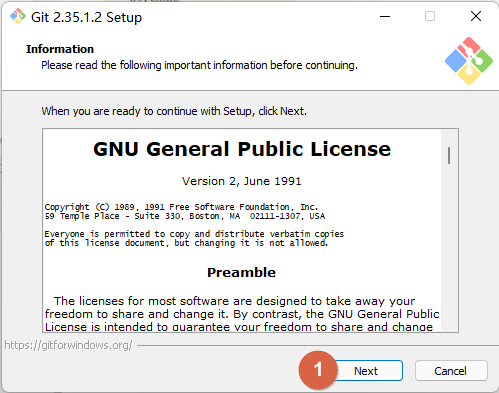This screenshot has width=499, height=393.
Task: Click the 'Git 2.35.1.2 Setup' window title
Action: pos(86,17)
